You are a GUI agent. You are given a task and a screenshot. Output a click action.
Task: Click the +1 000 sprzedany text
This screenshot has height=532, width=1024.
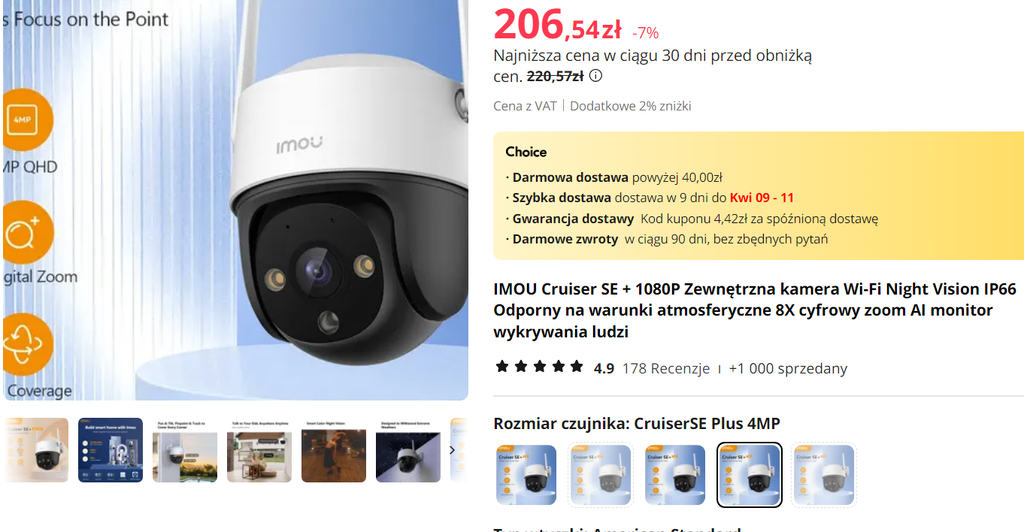(x=788, y=368)
